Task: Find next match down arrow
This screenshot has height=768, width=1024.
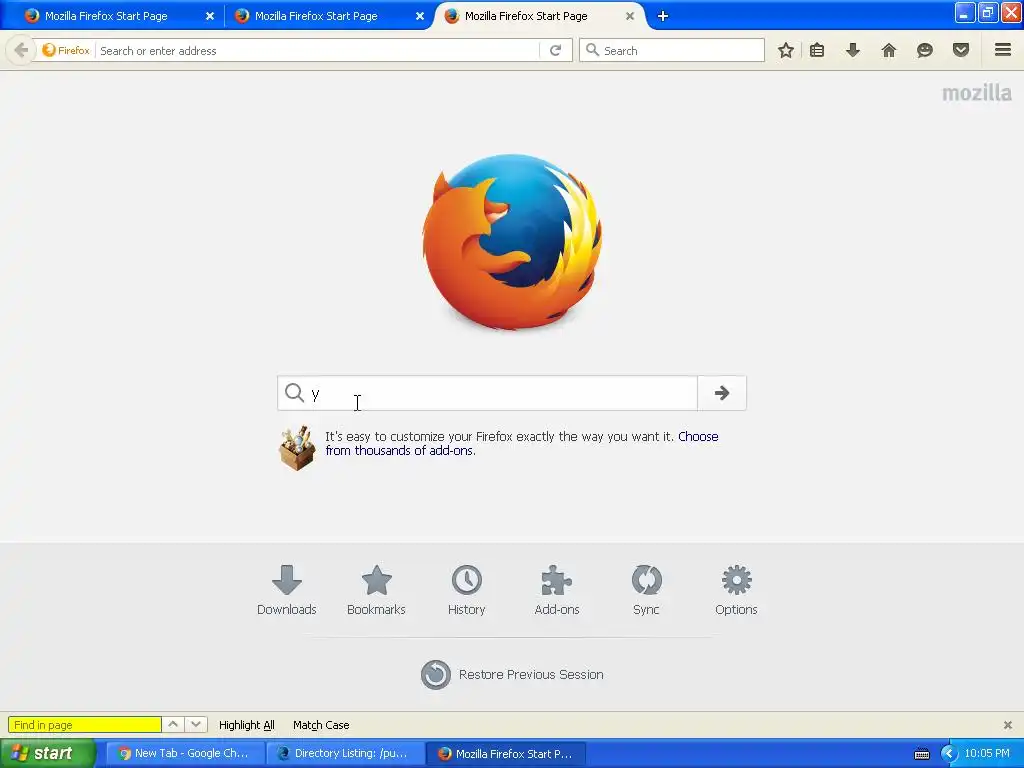Action: (x=196, y=725)
